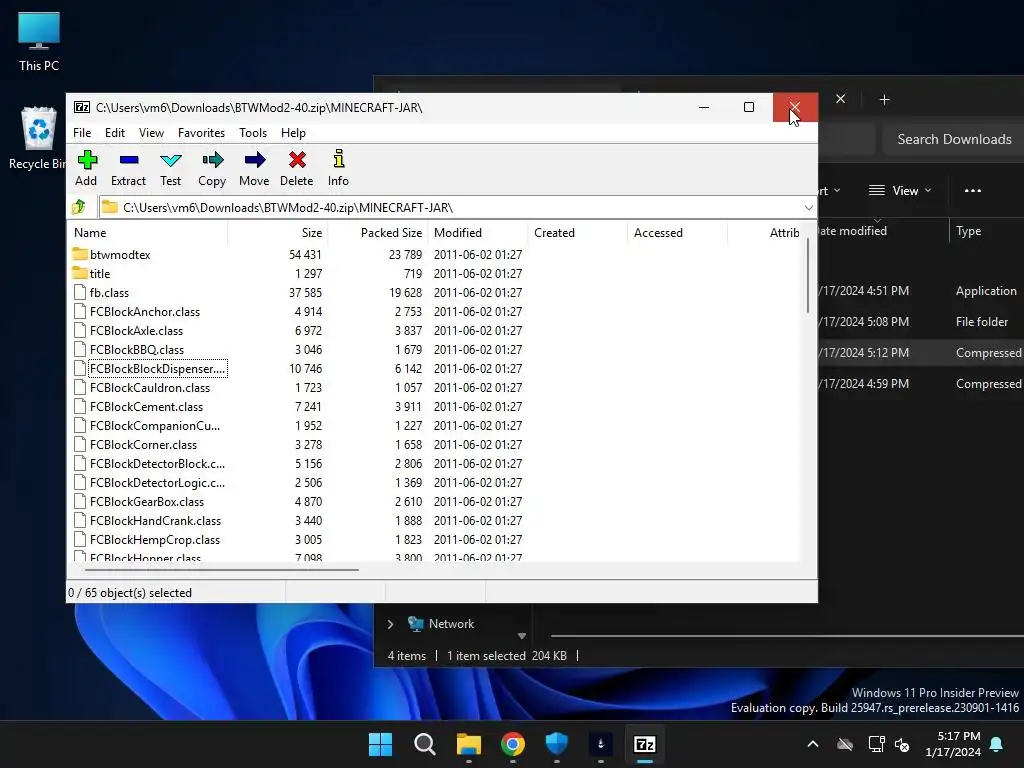The image size is (1024, 768).
Task: Select FCBlockHandCrank.class file
Action: pyautogui.click(x=155, y=520)
